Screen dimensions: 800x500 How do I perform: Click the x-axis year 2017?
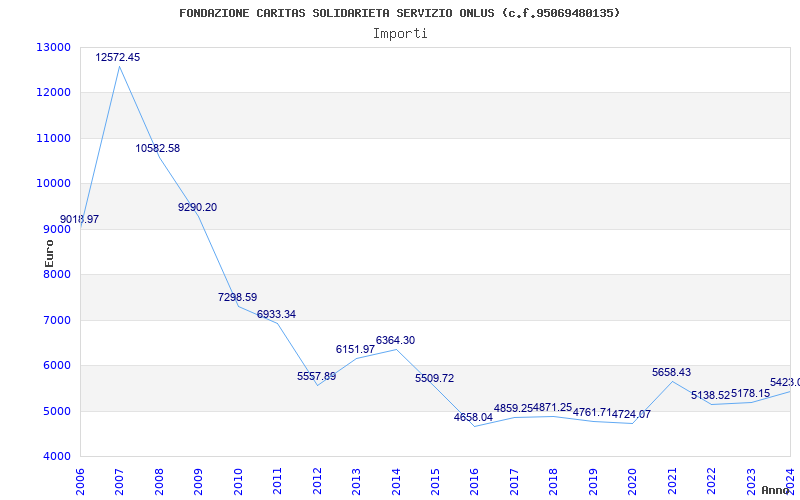point(514,482)
